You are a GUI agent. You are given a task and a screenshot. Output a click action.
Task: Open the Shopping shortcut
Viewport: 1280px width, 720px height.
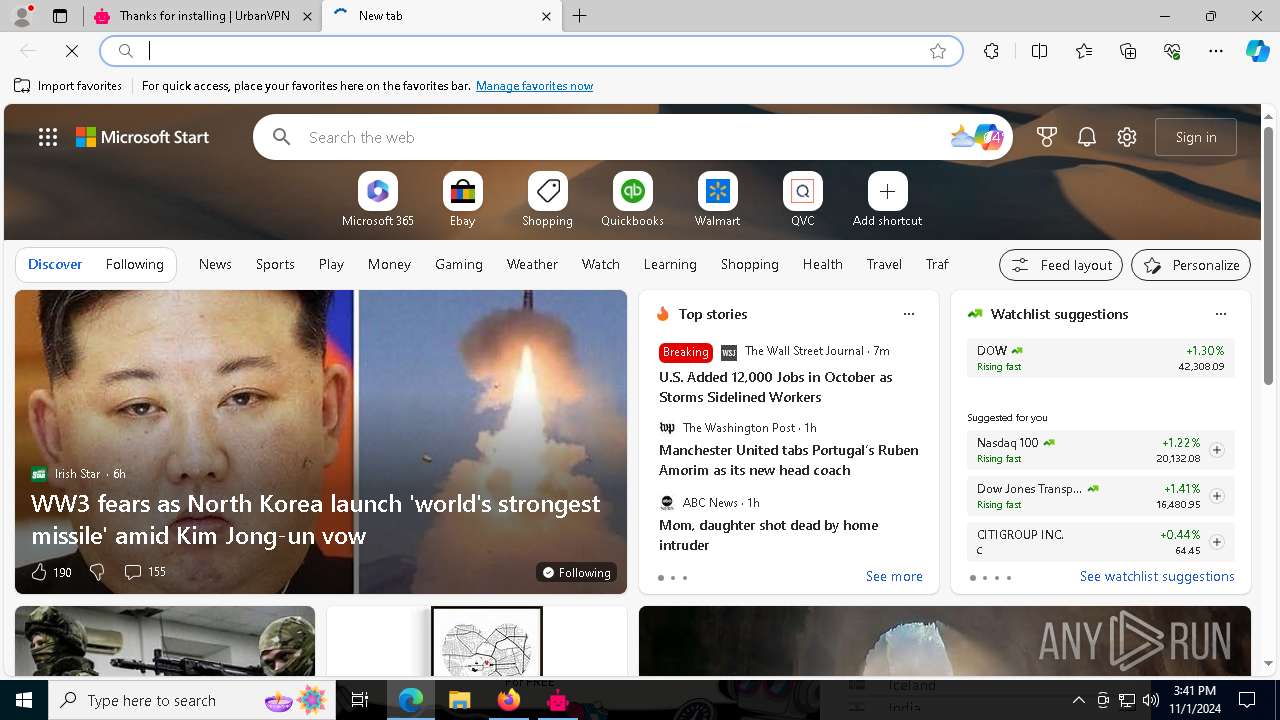(547, 199)
